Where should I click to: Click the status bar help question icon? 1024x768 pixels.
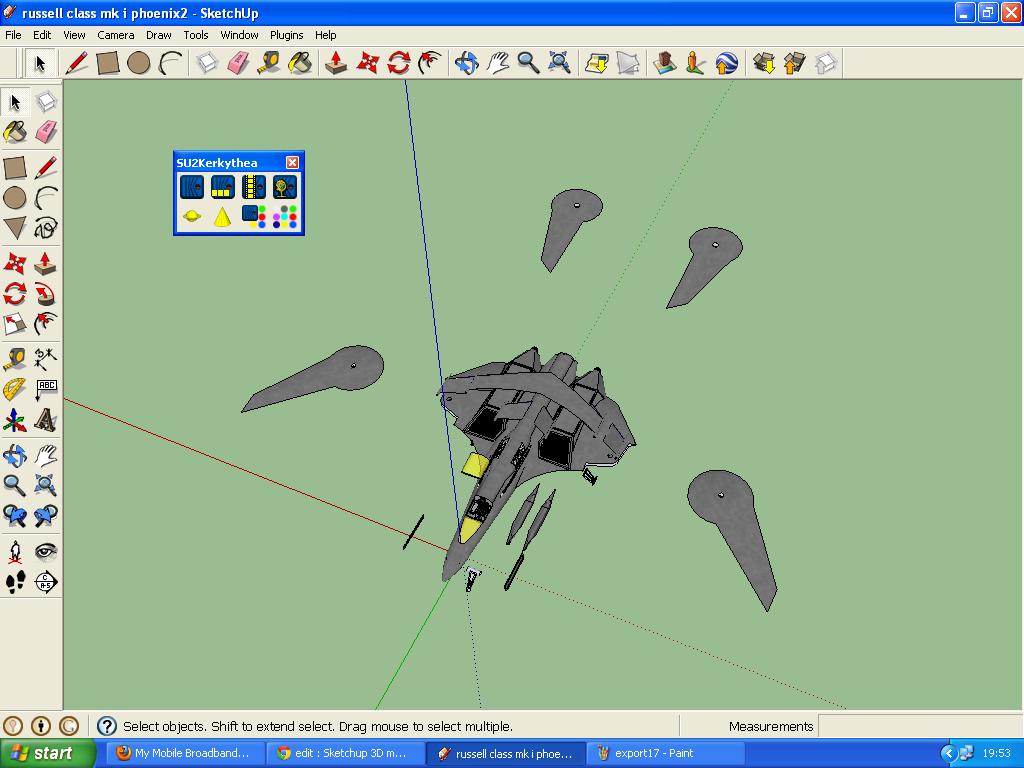[106, 726]
